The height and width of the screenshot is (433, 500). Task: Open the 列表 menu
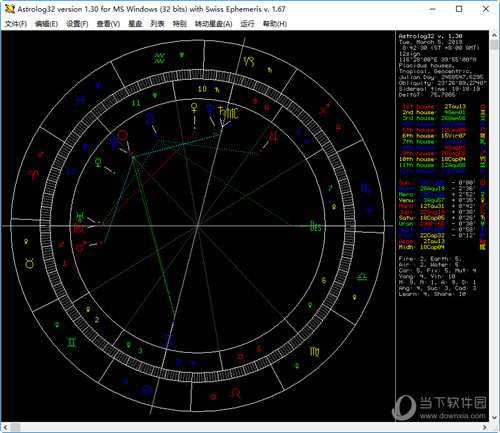[x=157, y=24]
